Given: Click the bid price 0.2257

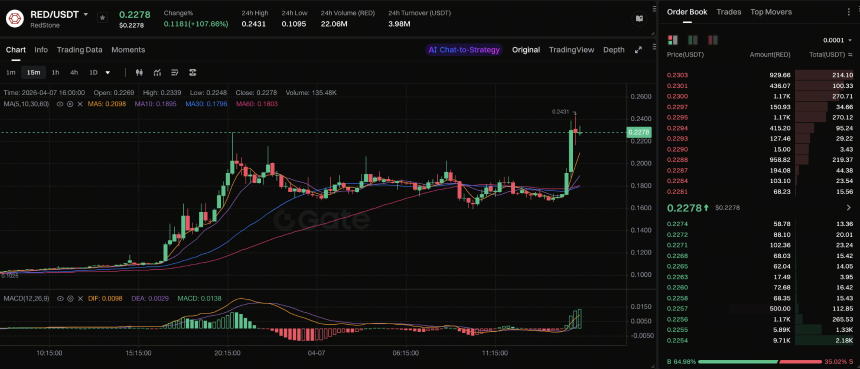Looking at the screenshot, I should 677,309.
